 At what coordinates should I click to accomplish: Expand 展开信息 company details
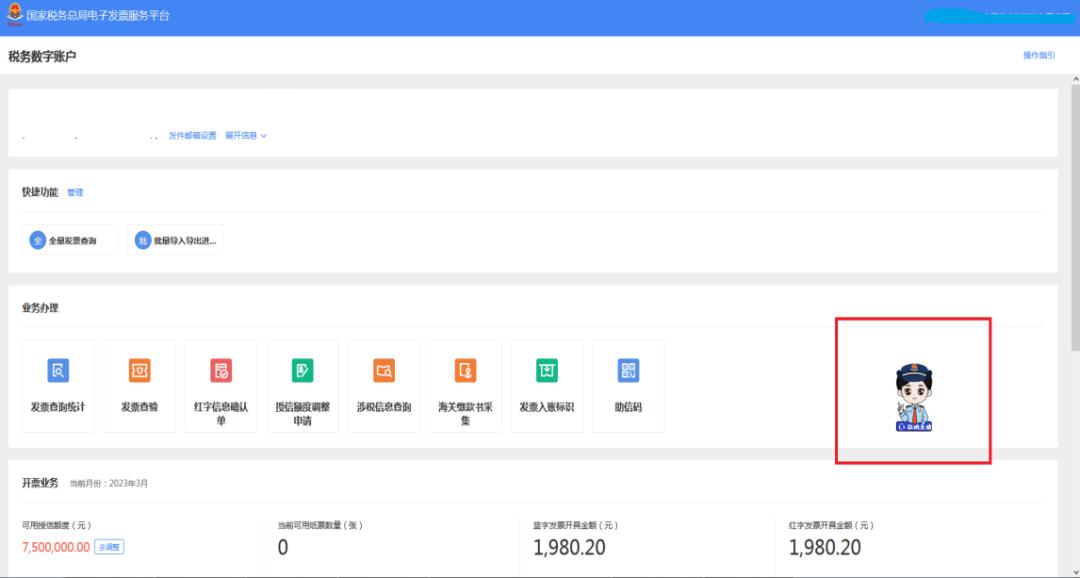click(245, 136)
